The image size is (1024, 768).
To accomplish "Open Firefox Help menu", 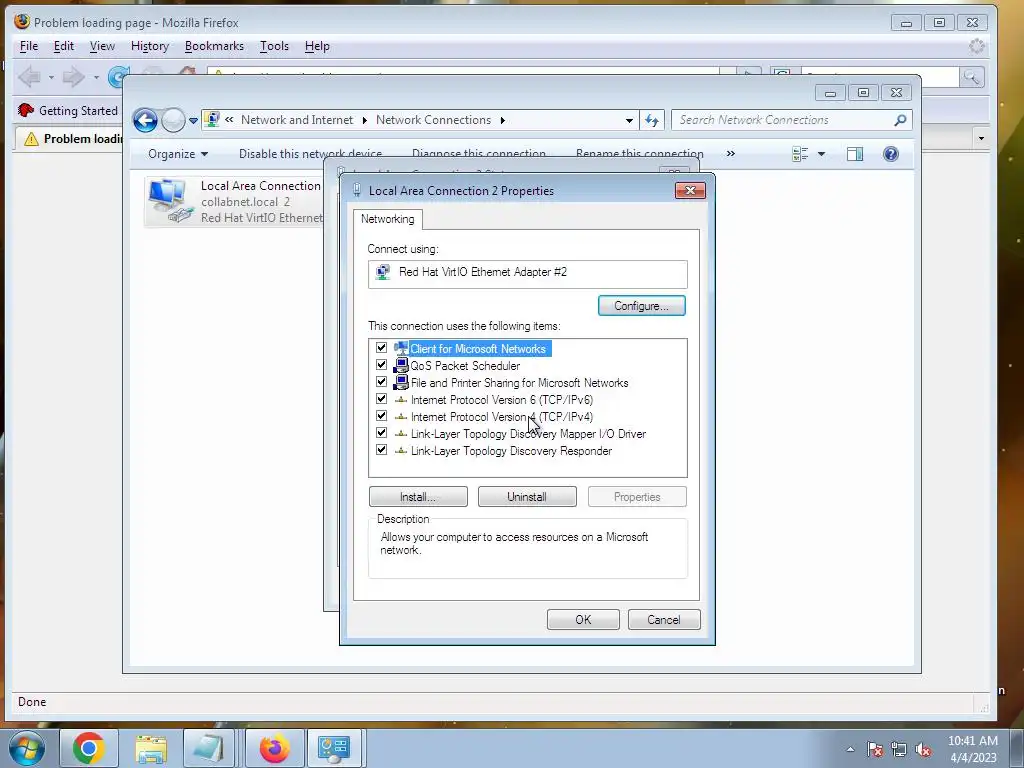I will 317,46.
